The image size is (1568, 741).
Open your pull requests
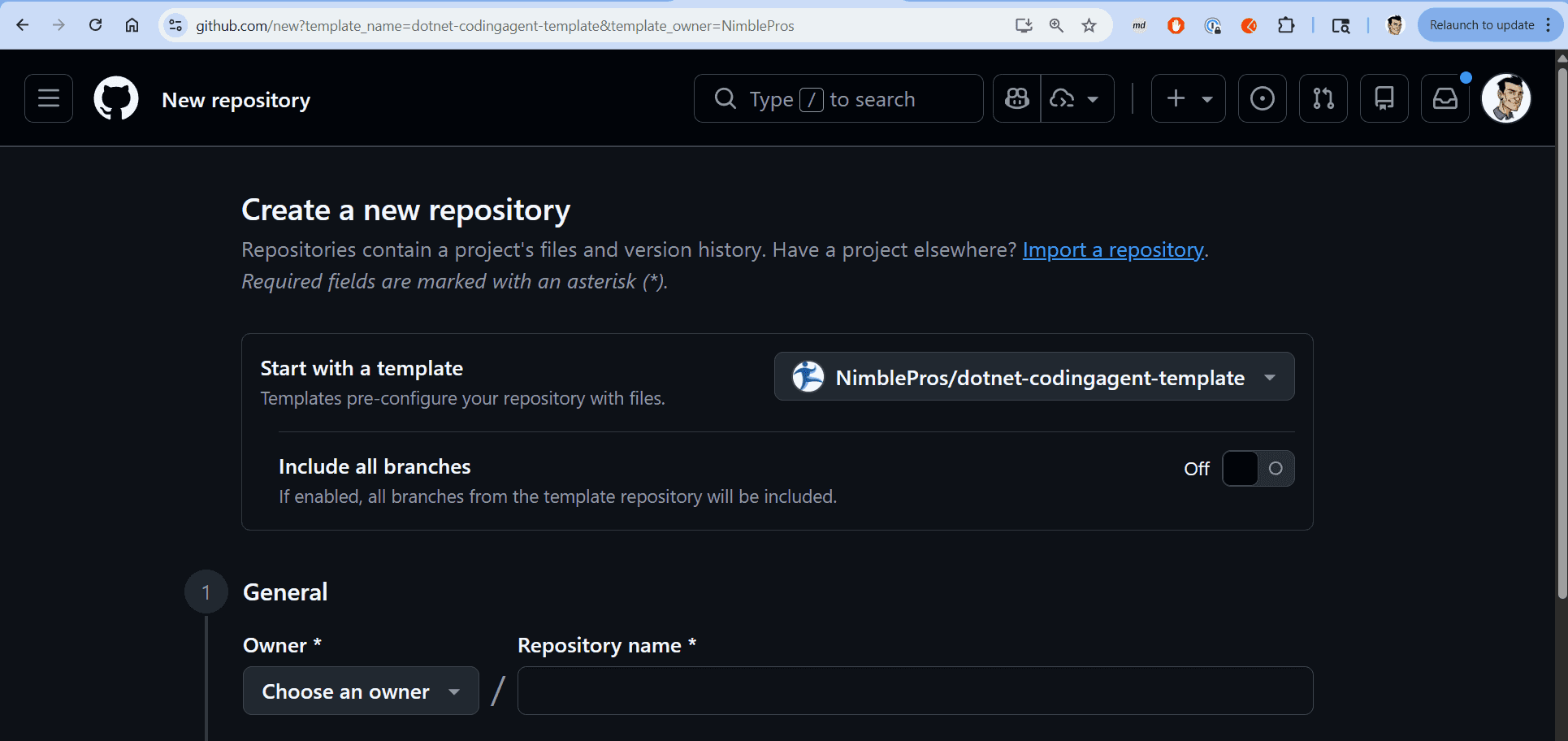coord(1323,98)
